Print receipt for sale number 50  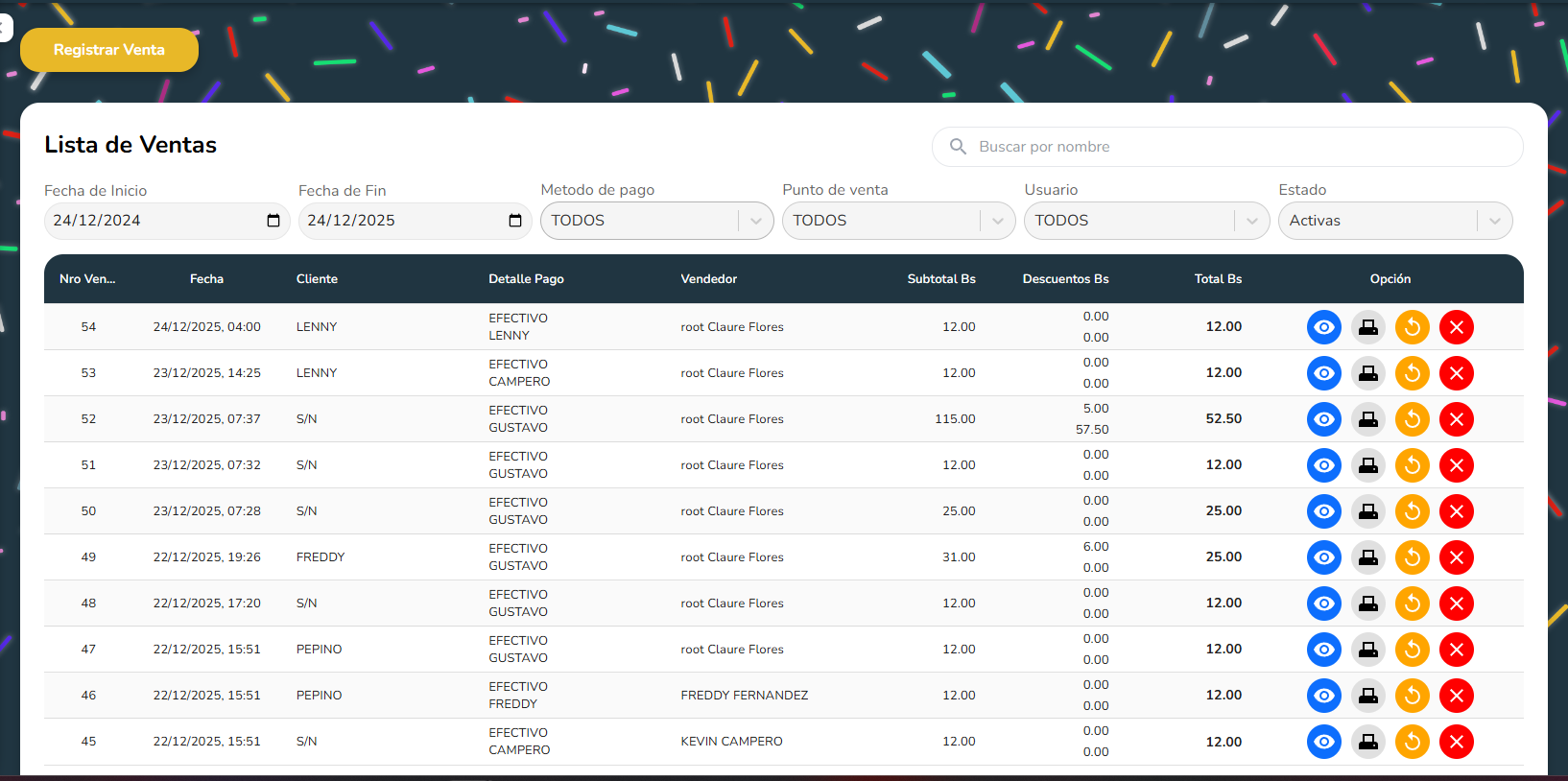tap(1367, 511)
